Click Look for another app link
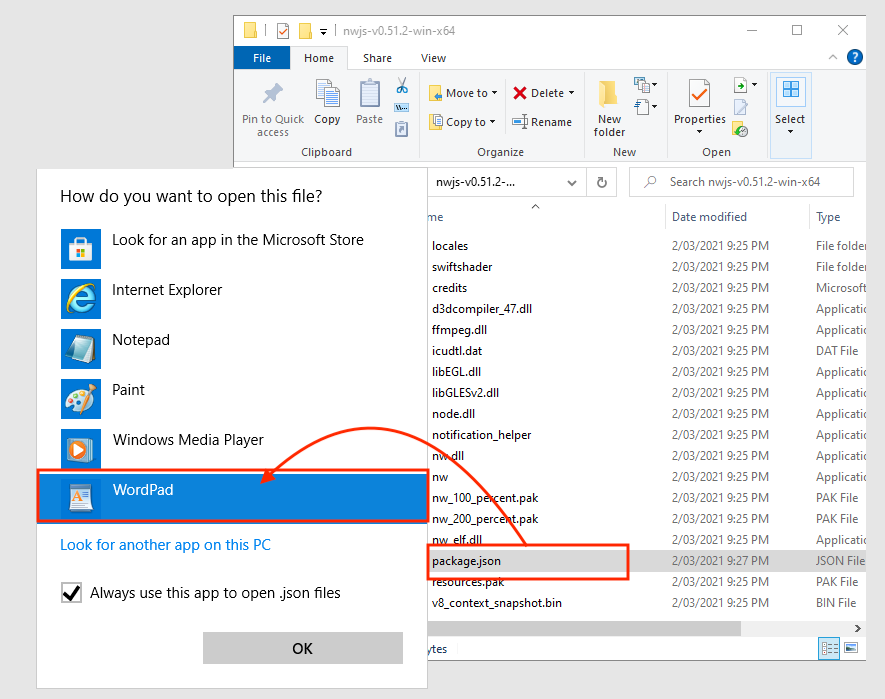 (x=165, y=545)
